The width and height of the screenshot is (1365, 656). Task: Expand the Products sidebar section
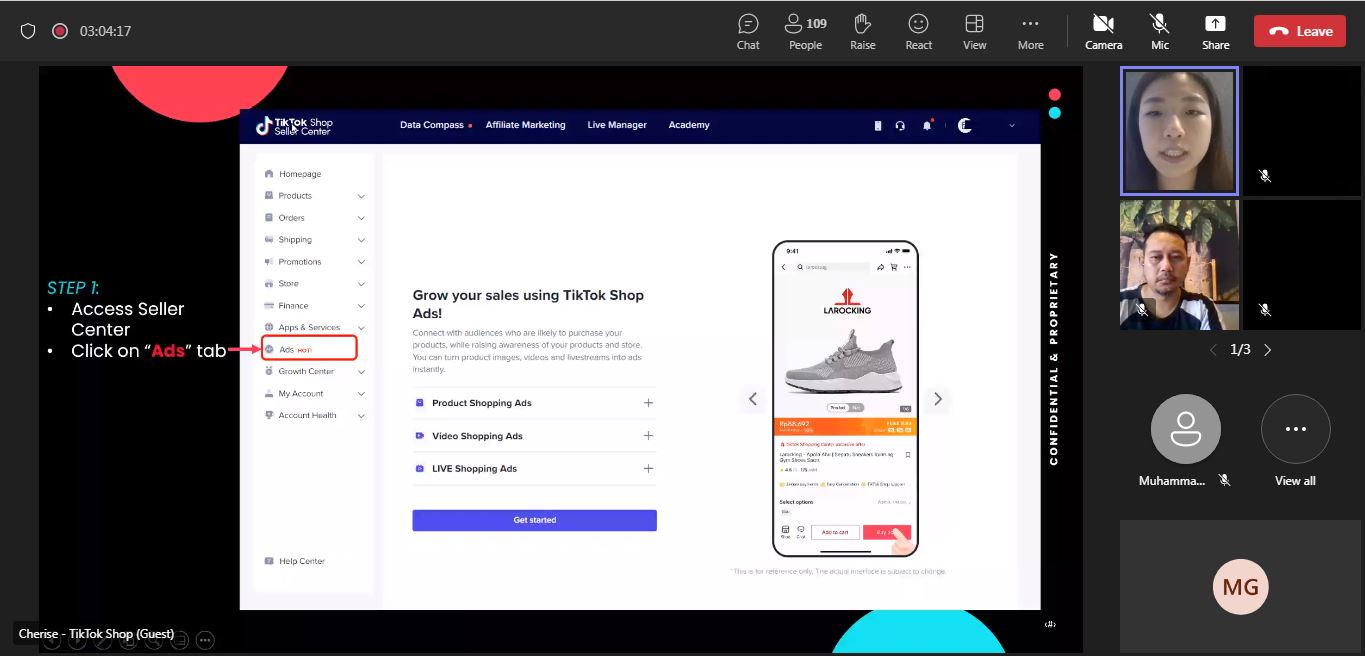coord(361,196)
